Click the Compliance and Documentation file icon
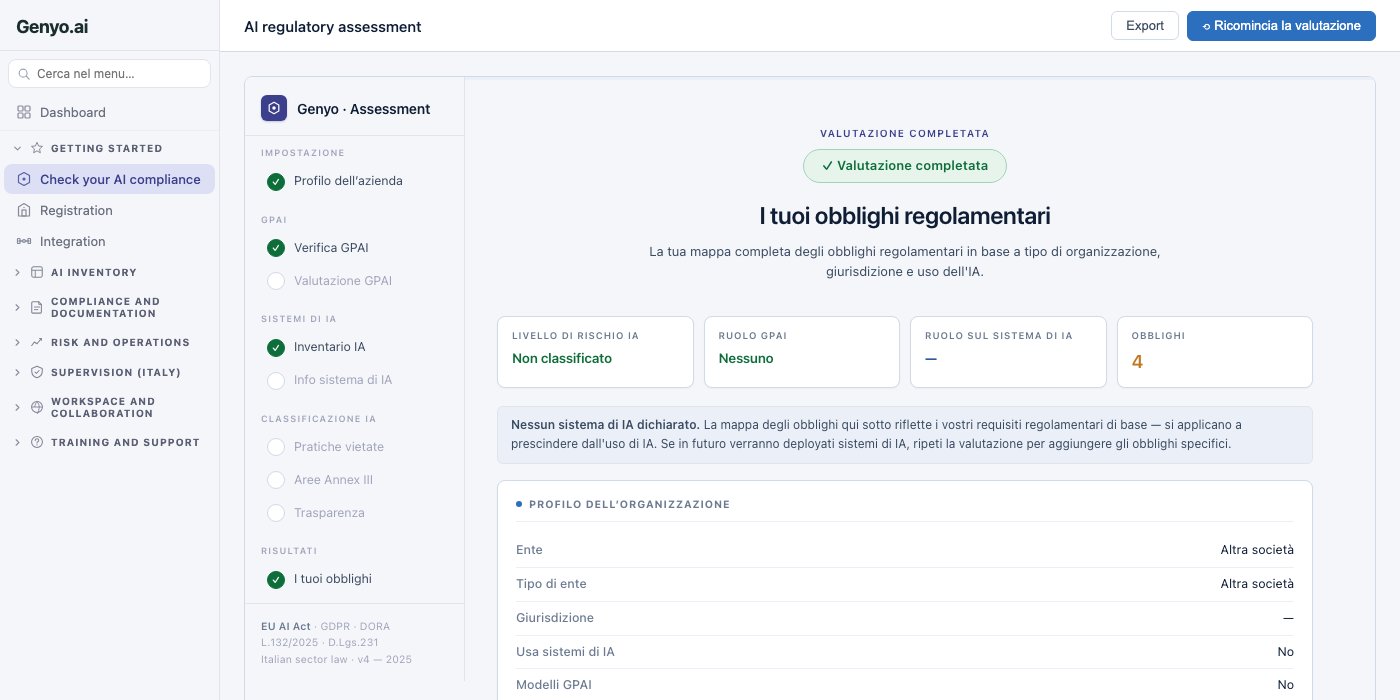The image size is (1400, 700). pos(37,307)
